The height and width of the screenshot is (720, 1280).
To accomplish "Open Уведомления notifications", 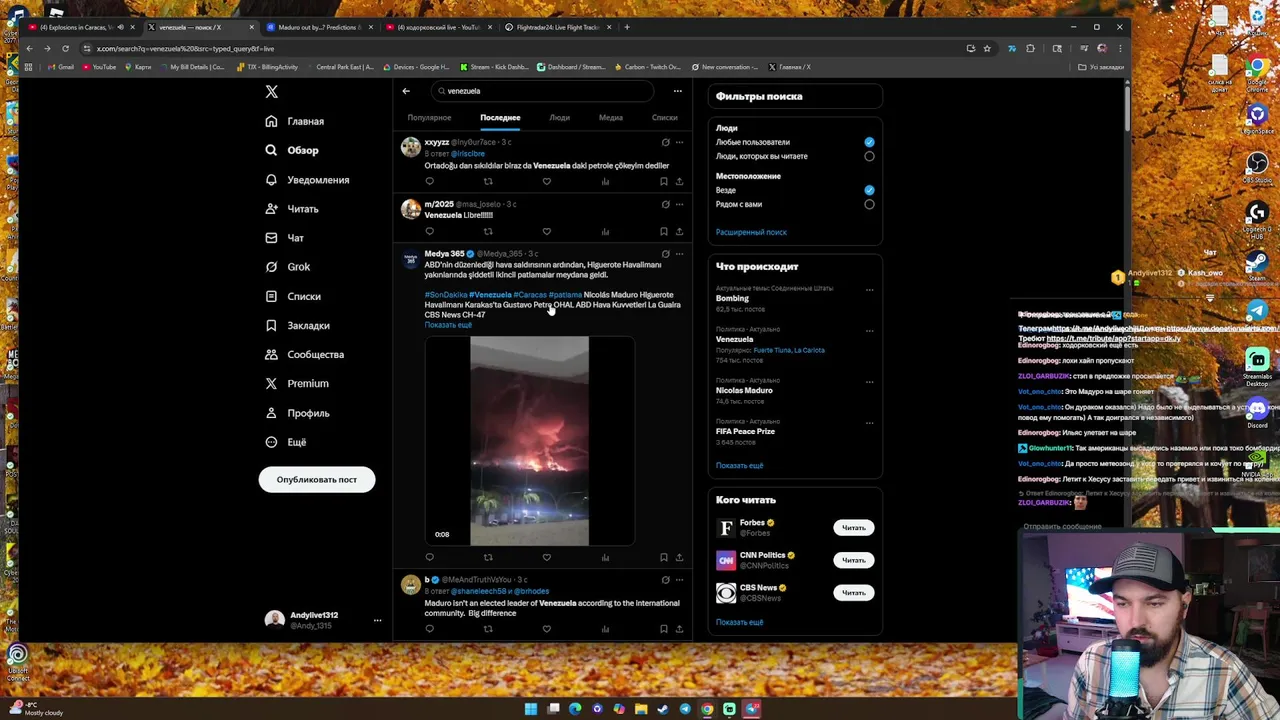I will coord(307,180).
